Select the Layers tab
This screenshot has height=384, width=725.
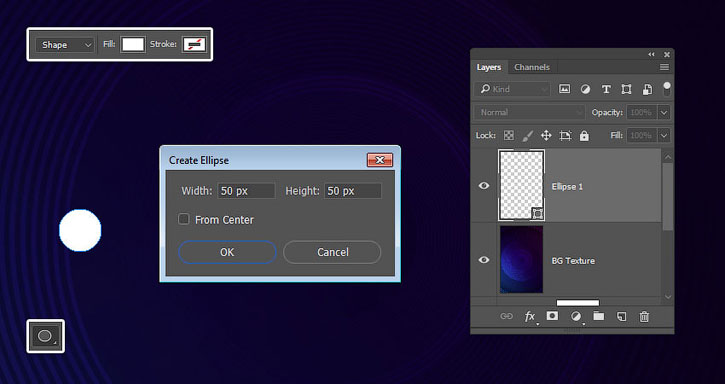(489, 68)
